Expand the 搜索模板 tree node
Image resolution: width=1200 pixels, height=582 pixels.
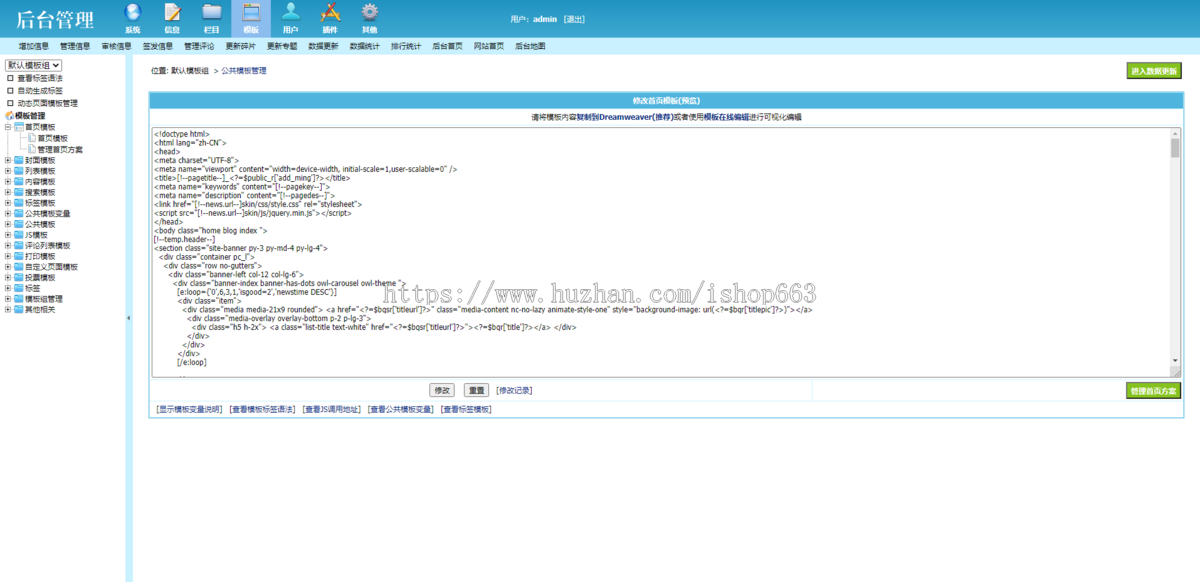8,192
